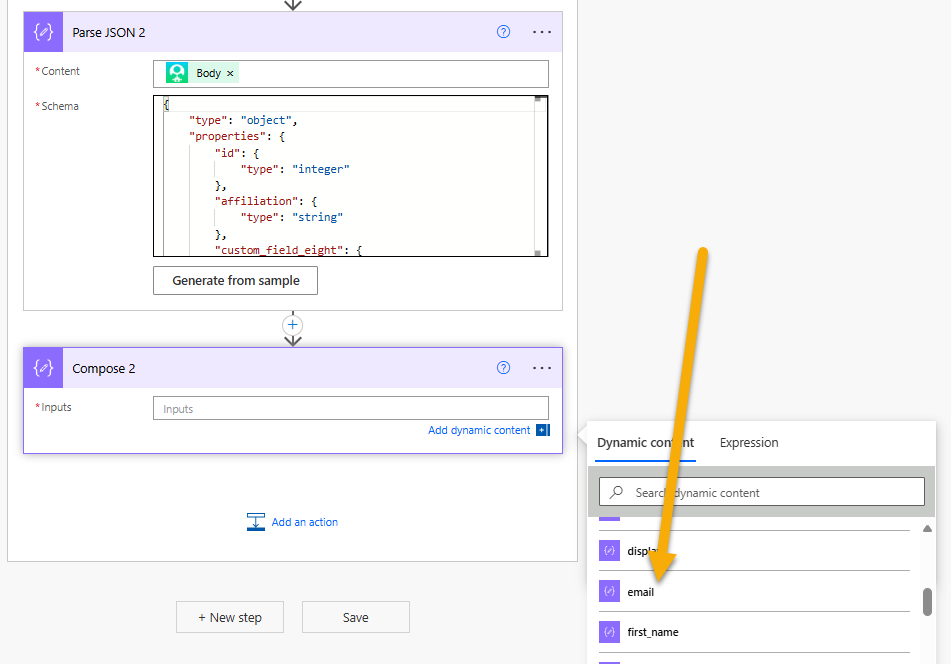Image resolution: width=951 pixels, height=664 pixels.
Task: Select the Dynamic content tab
Action: pyautogui.click(x=645, y=443)
